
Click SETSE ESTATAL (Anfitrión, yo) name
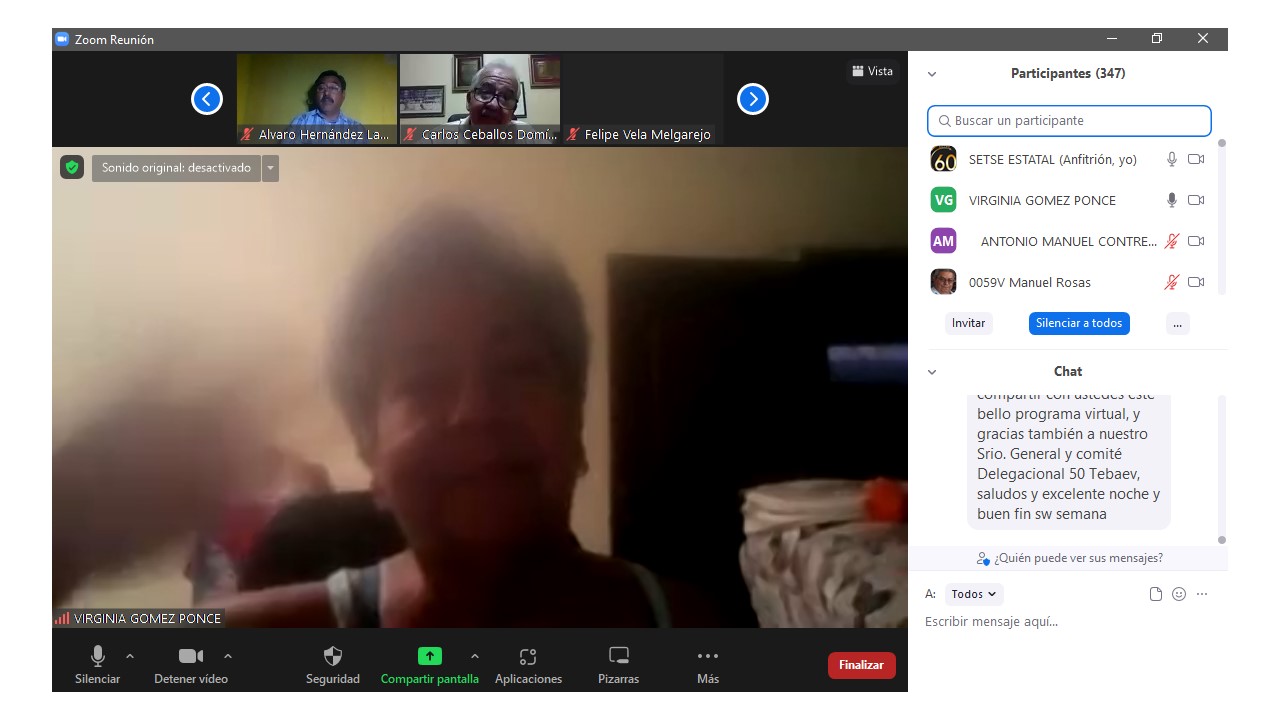pyautogui.click(x=1053, y=159)
